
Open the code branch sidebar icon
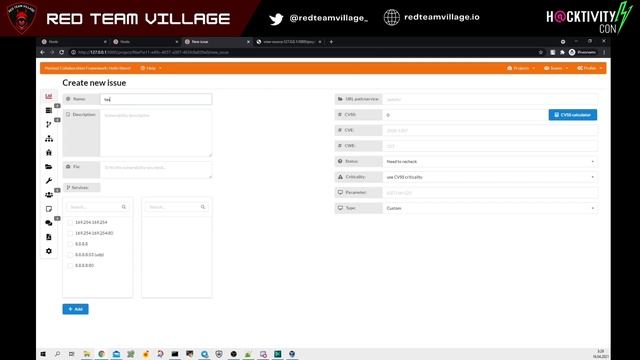(49, 124)
